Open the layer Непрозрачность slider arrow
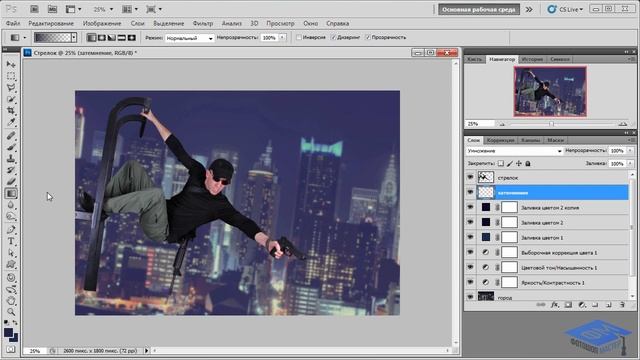The image size is (640, 360). pyautogui.click(x=630, y=151)
